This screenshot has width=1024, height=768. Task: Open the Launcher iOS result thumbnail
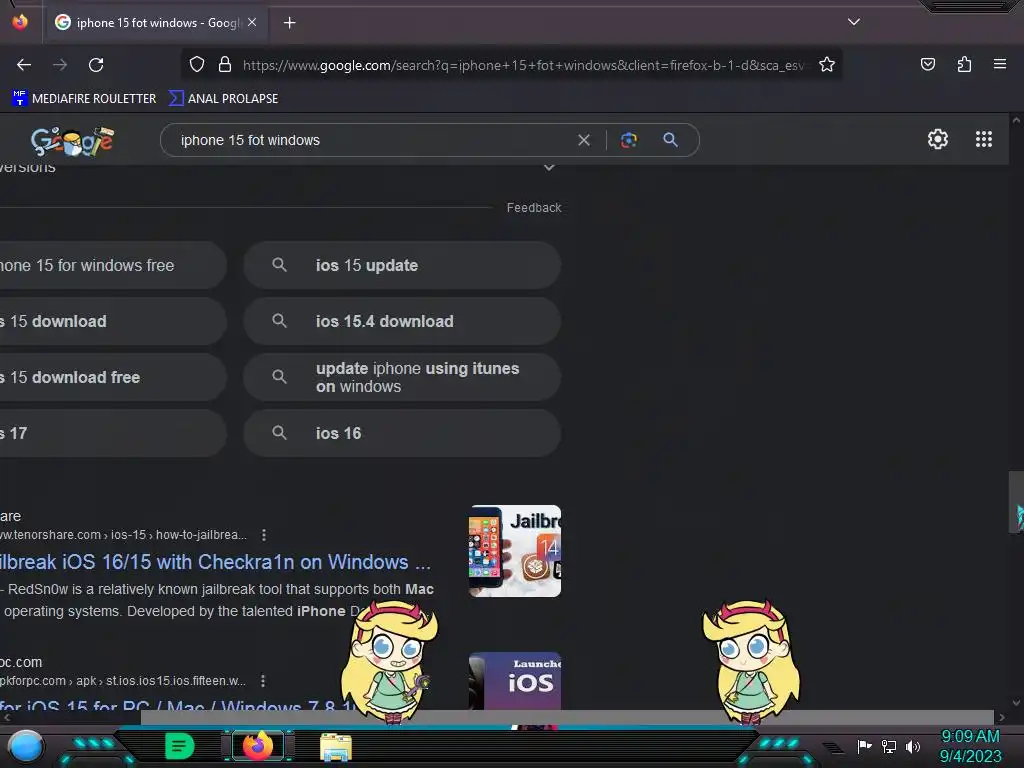pyautogui.click(x=515, y=680)
